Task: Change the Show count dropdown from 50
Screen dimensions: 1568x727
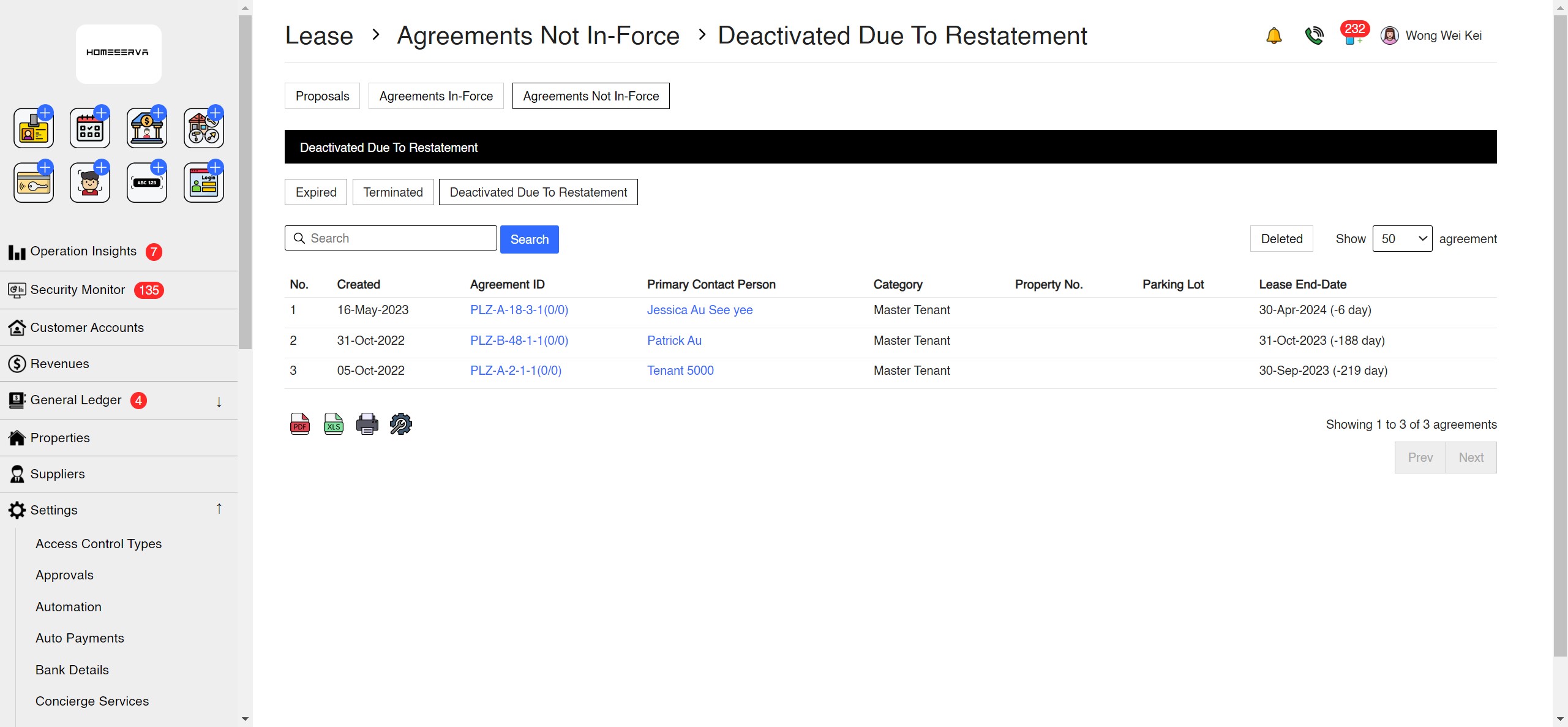Action: click(1403, 238)
